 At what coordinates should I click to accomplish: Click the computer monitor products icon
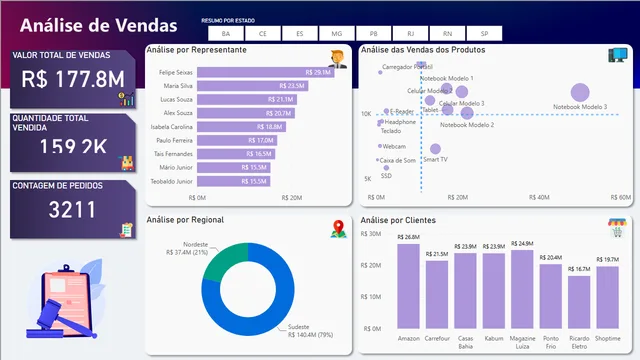click(618, 55)
